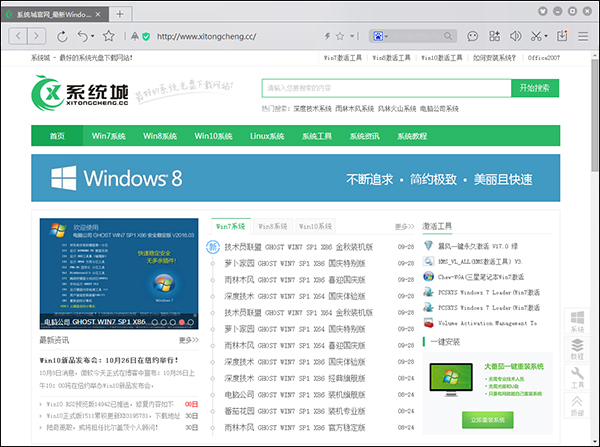Switch to Win10系统 list tab

pyautogui.click(x=315, y=226)
